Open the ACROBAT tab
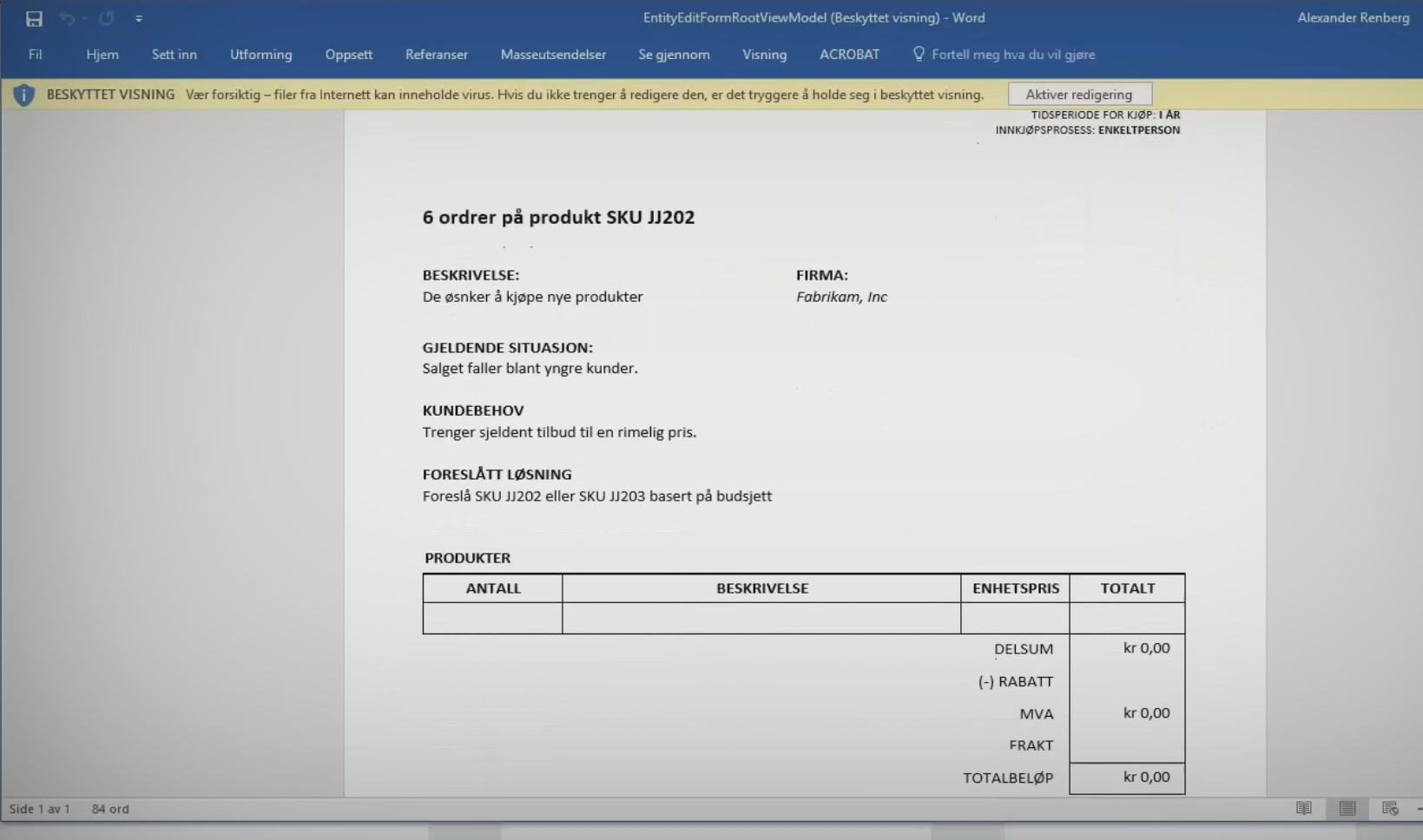 tap(849, 54)
